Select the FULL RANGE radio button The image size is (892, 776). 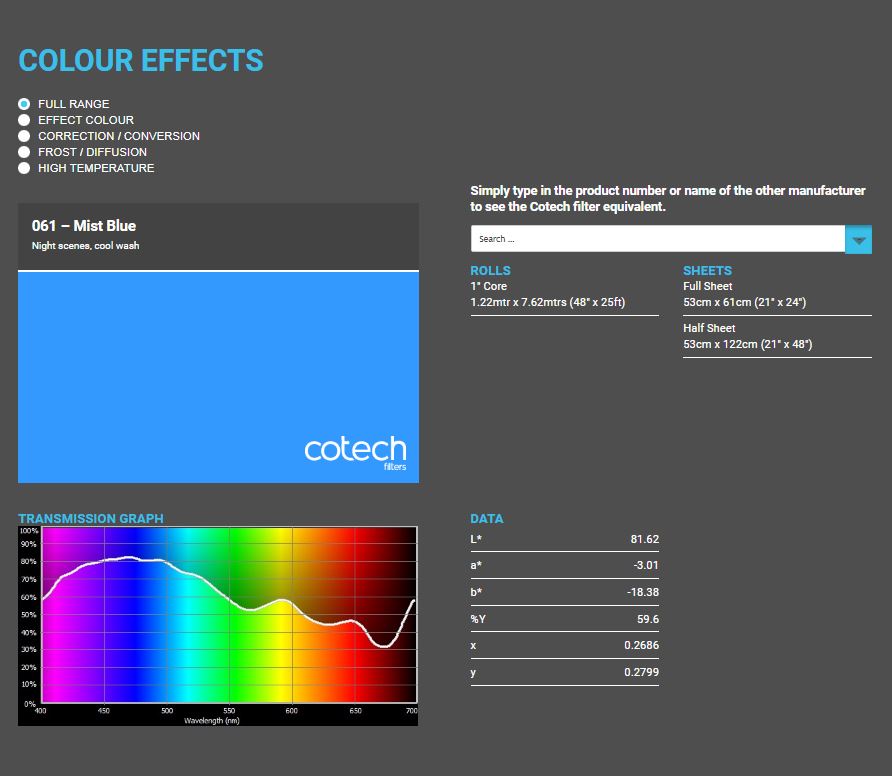pyautogui.click(x=24, y=104)
